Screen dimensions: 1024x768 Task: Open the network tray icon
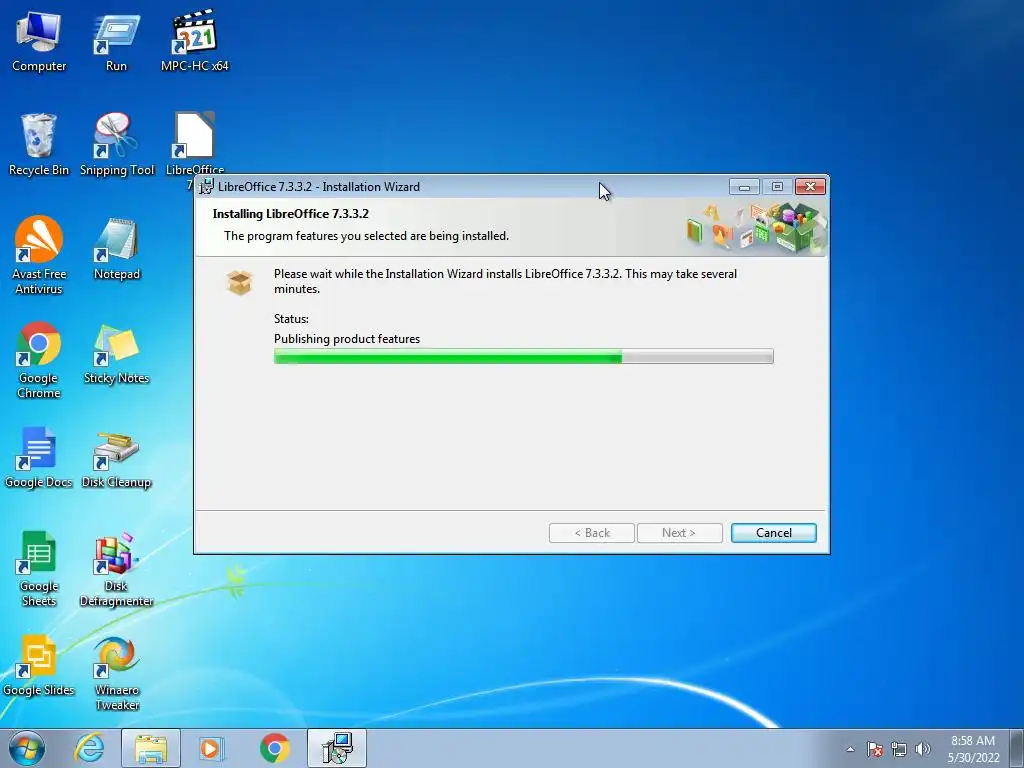(x=899, y=749)
